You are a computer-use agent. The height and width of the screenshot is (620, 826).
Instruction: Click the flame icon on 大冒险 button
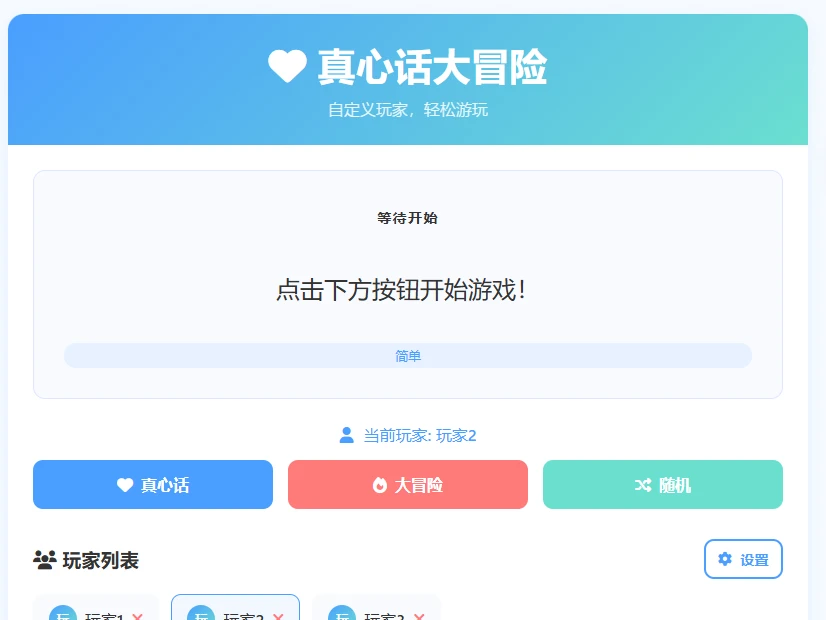tap(380, 485)
